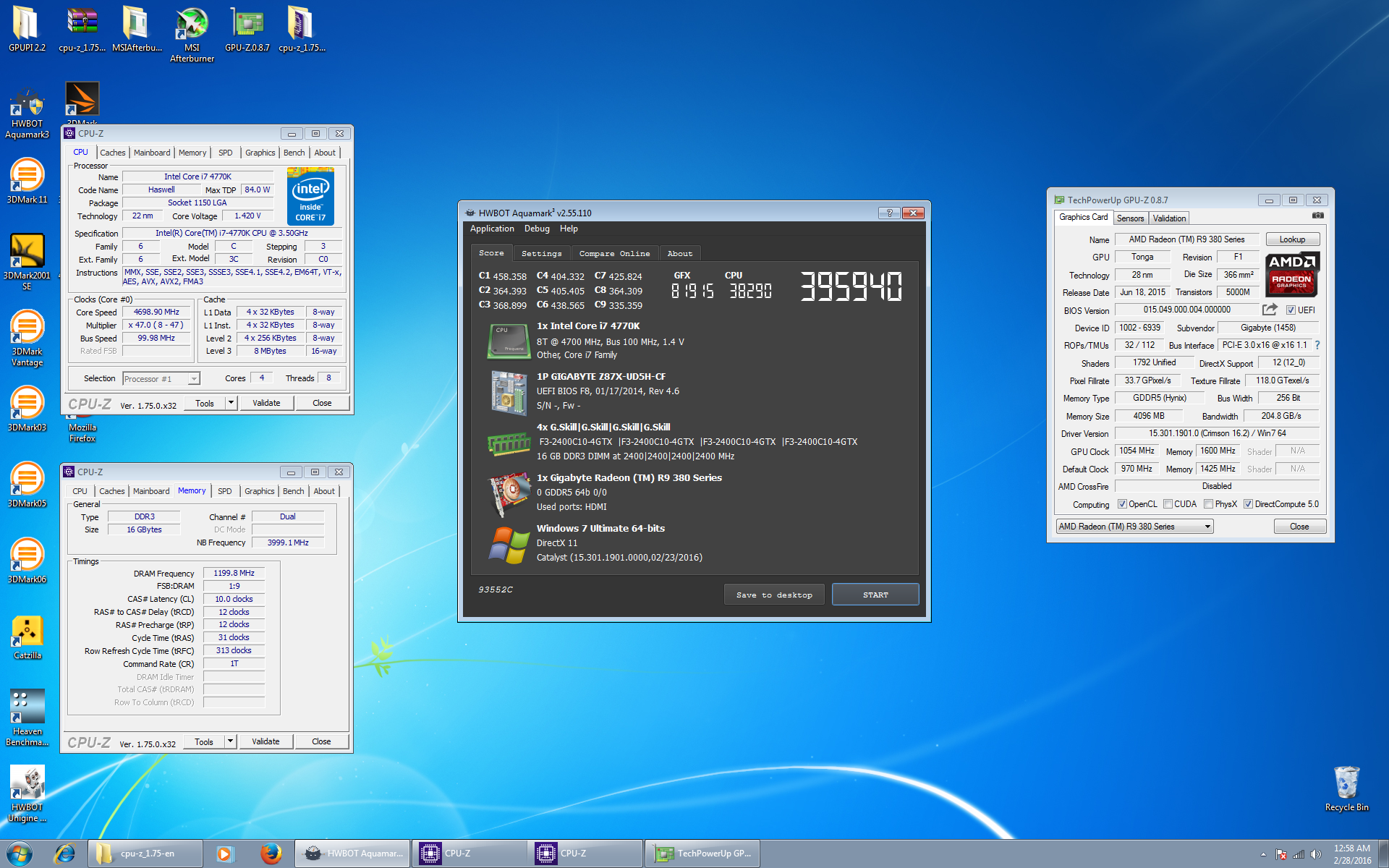This screenshot has height=868, width=1389.
Task: Click GPU-Z screenshot camera icon
Action: click(x=1318, y=216)
